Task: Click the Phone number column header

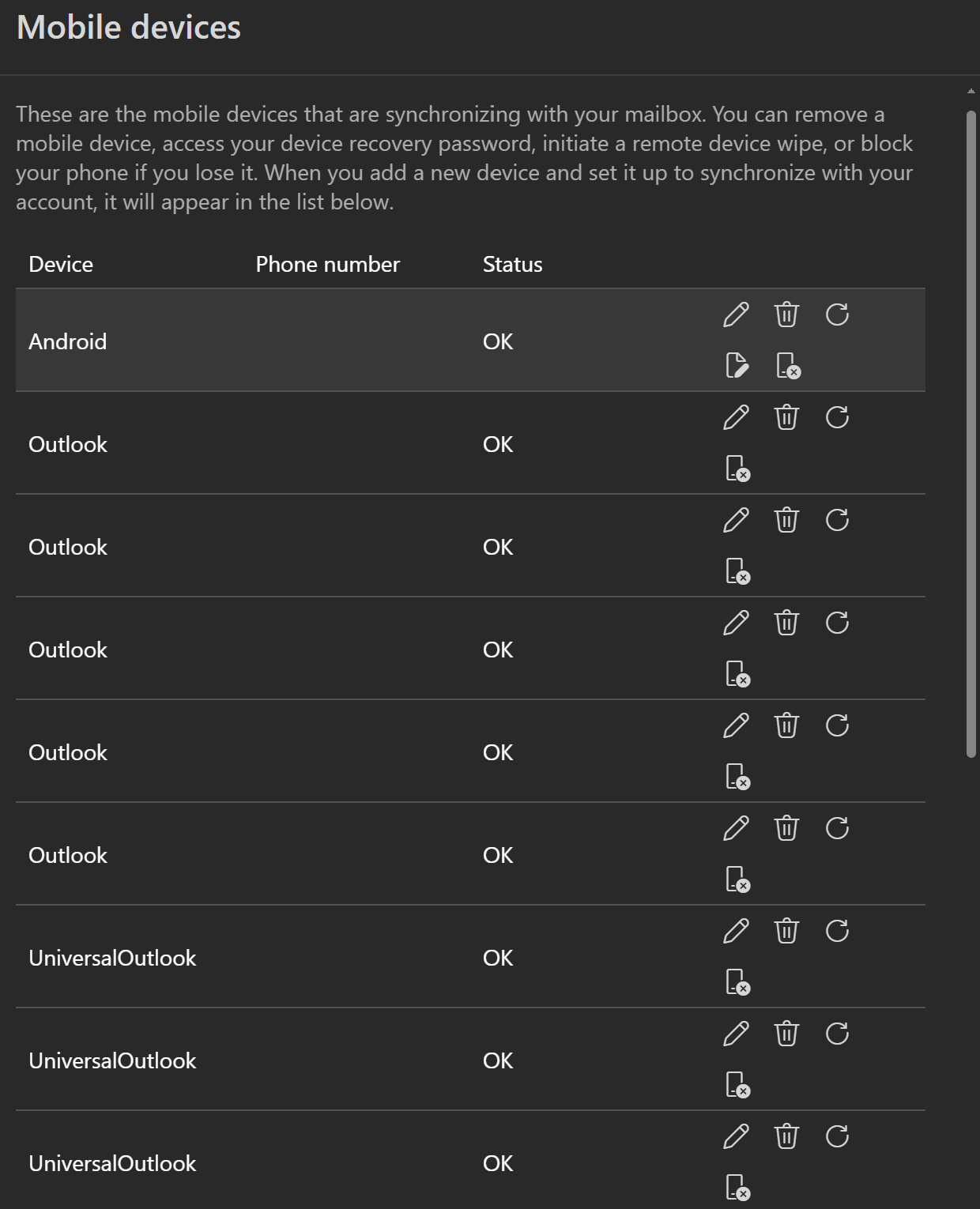Action: 327,264
